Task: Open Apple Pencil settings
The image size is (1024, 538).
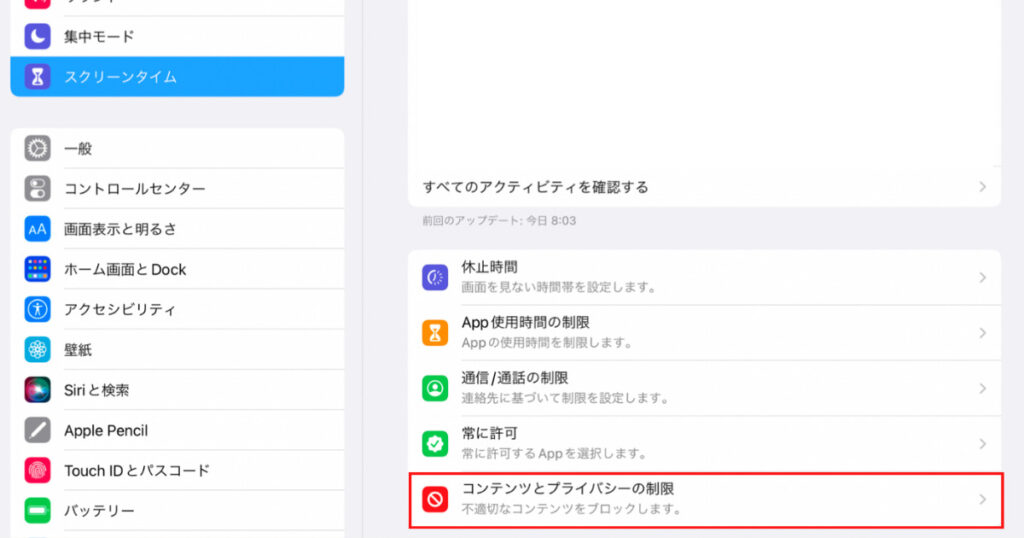Action: (177, 430)
